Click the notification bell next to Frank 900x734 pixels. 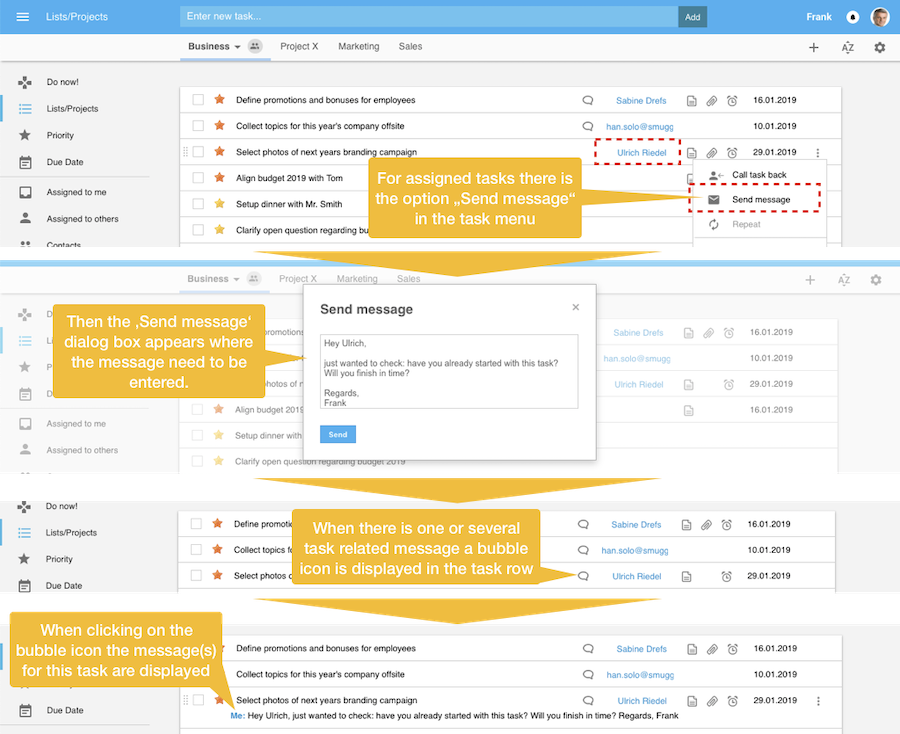click(852, 17)
